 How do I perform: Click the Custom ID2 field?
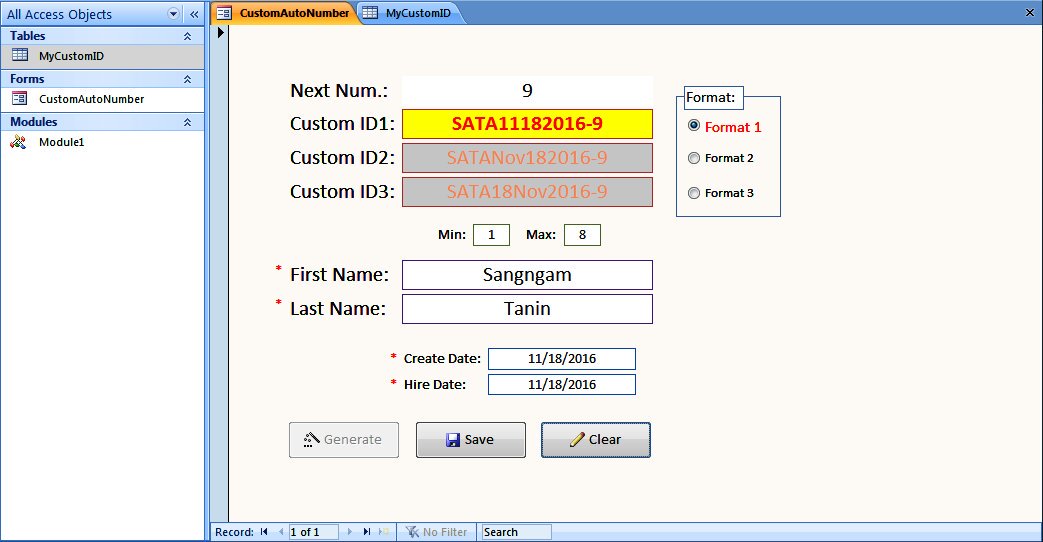coord(527,158)
